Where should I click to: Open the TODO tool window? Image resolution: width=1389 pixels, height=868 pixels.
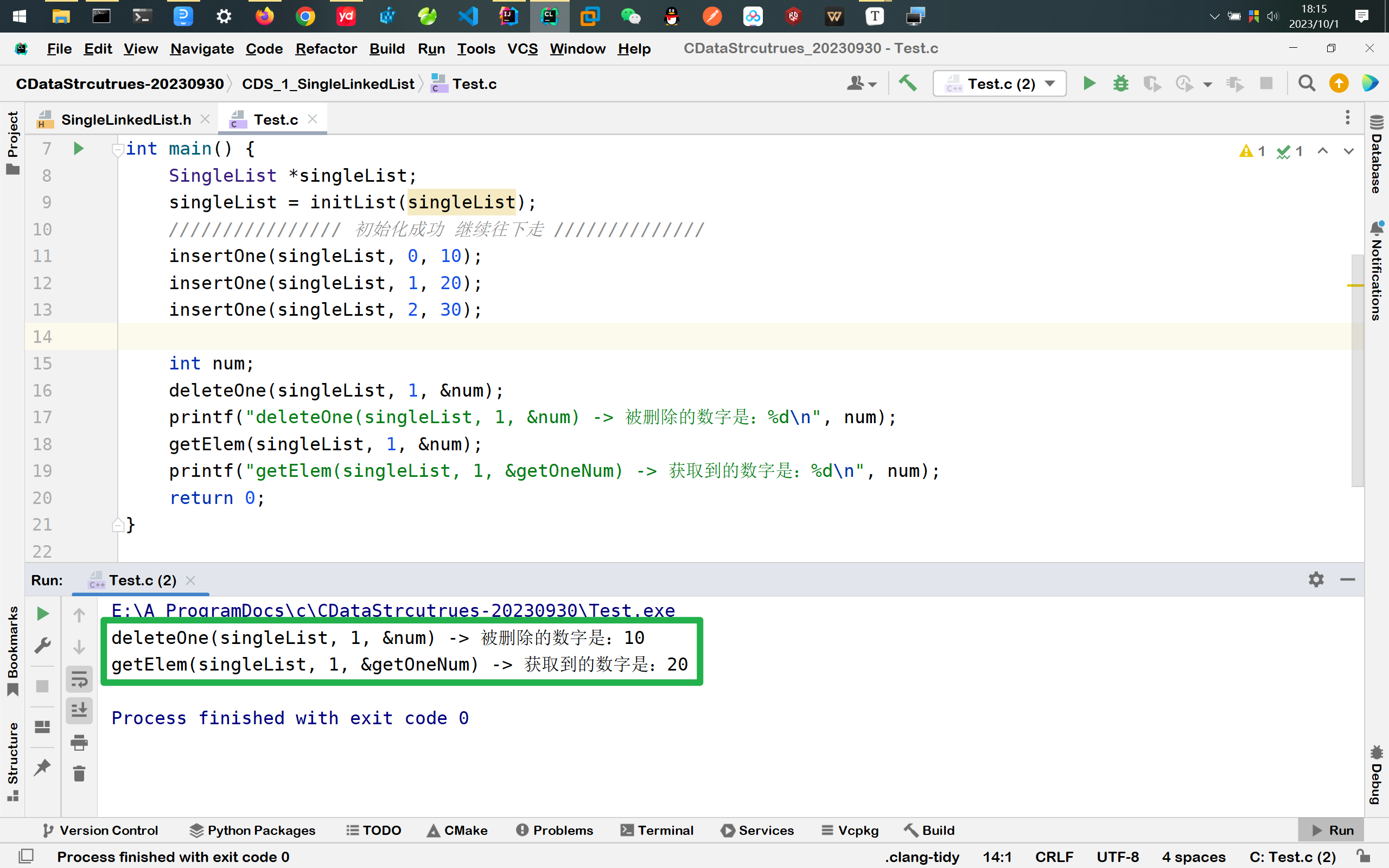point(374,830)
